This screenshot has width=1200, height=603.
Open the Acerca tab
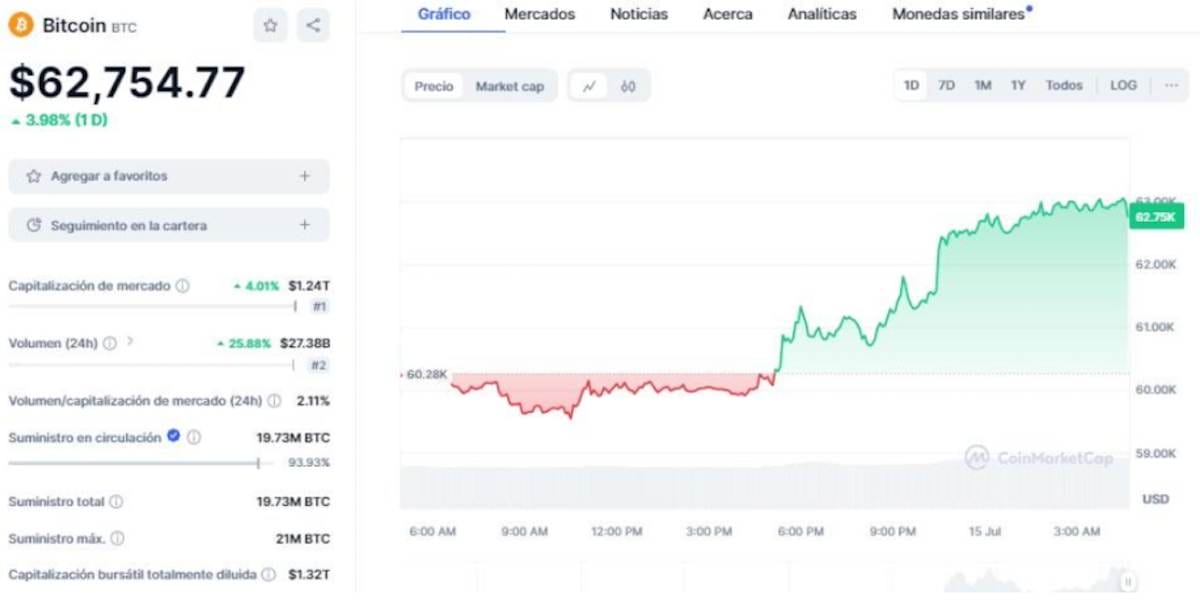point(728,14)
